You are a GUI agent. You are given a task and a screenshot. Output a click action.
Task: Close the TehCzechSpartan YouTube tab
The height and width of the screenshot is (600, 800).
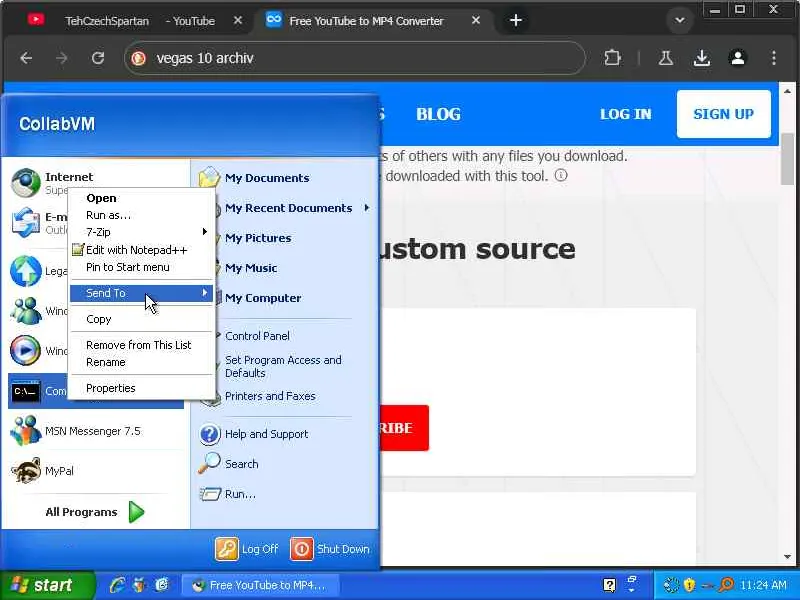coord(238,20)
